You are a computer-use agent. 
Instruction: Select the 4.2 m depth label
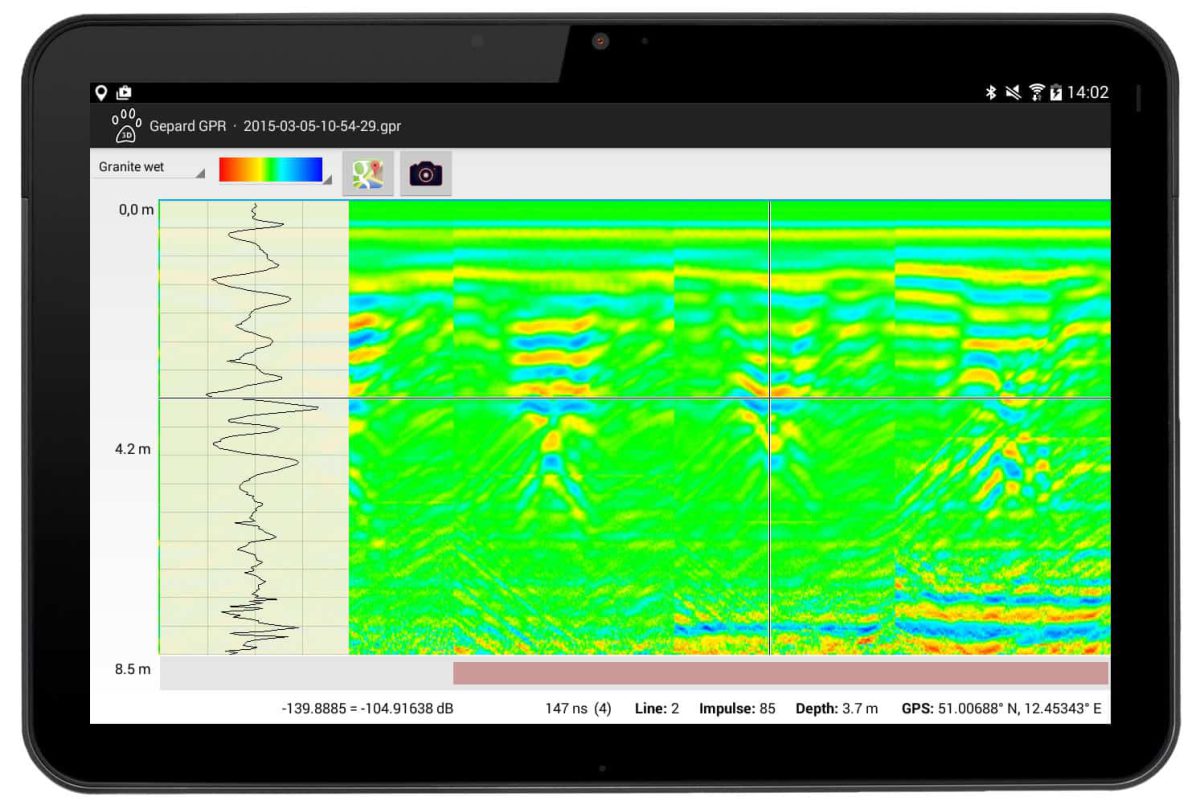click(133, 449)
